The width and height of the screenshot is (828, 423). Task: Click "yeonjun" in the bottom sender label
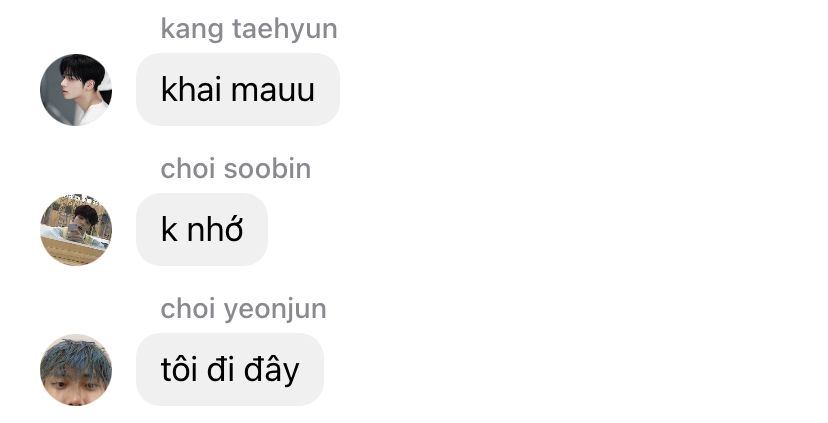click(275, 311)
